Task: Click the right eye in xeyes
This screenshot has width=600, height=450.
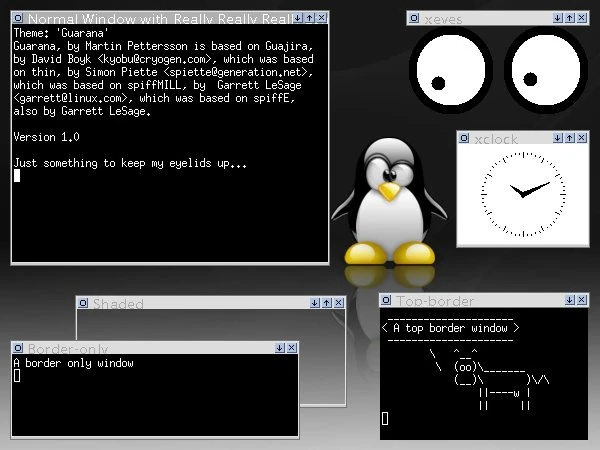Action: click(x=546, y=70)
